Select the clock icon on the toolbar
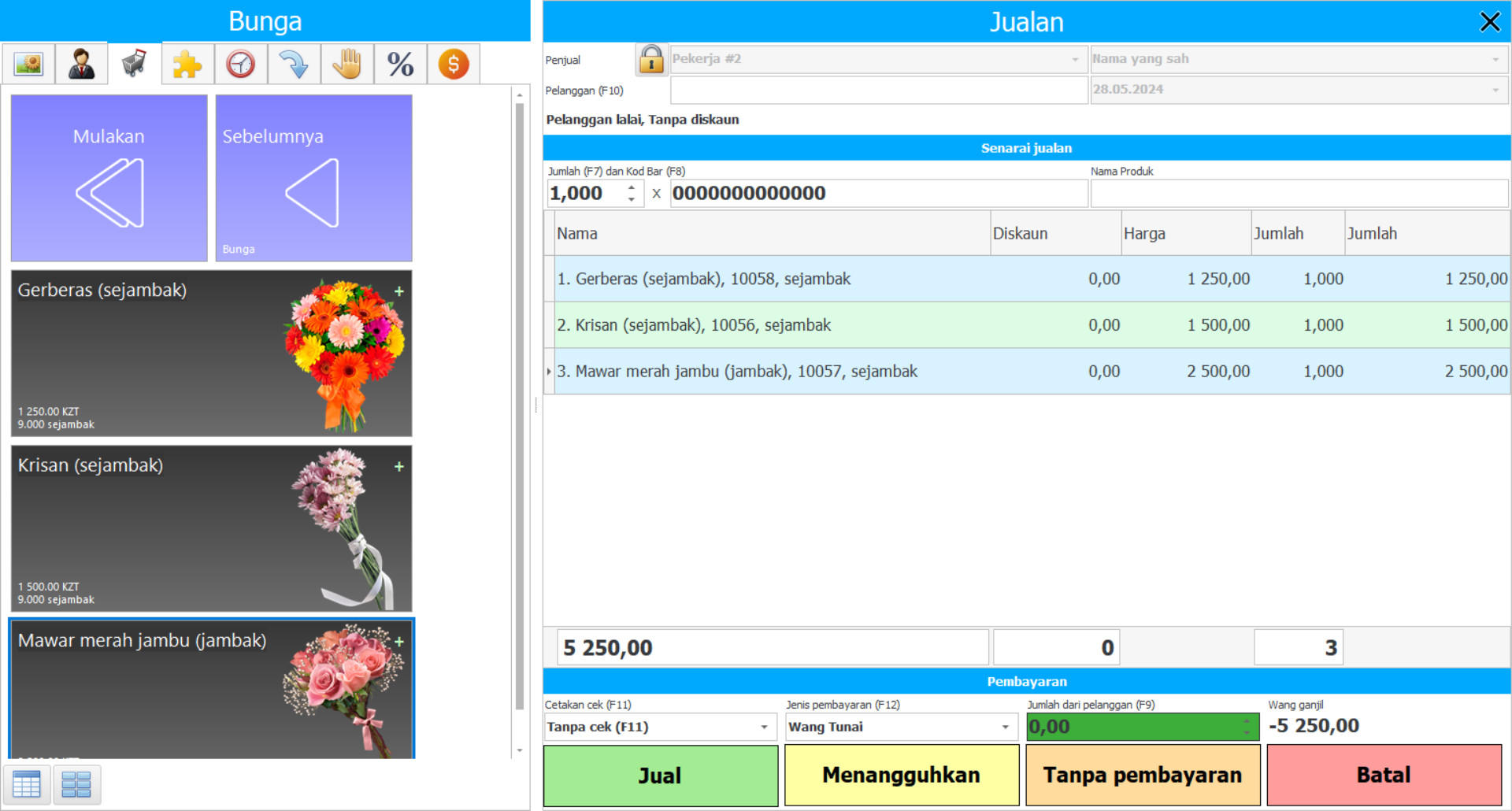Image resolution: width=1512 pixels, height=811 pixels. tap(240, 63)
